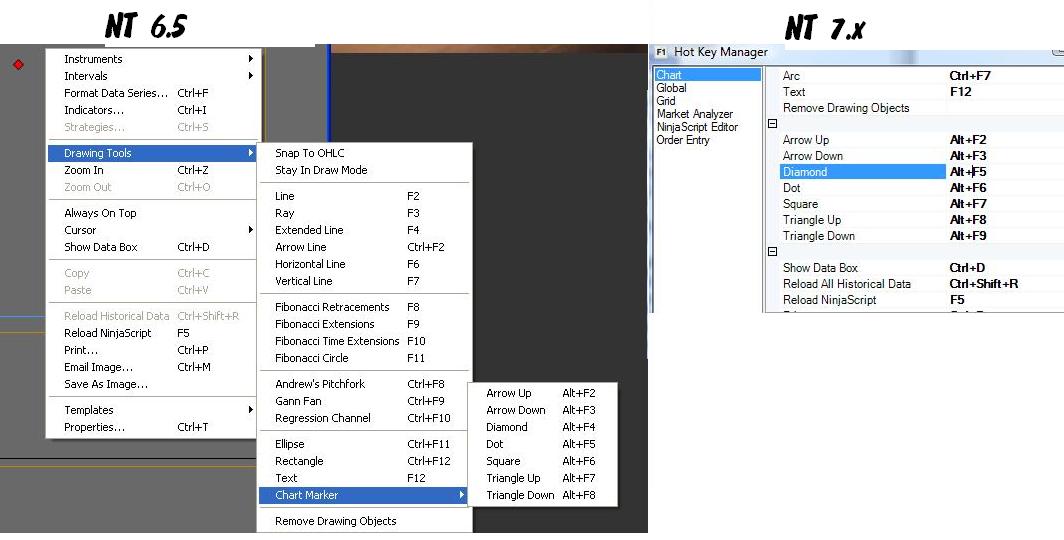Click Remove Drawing Objects hot key row

922,108
